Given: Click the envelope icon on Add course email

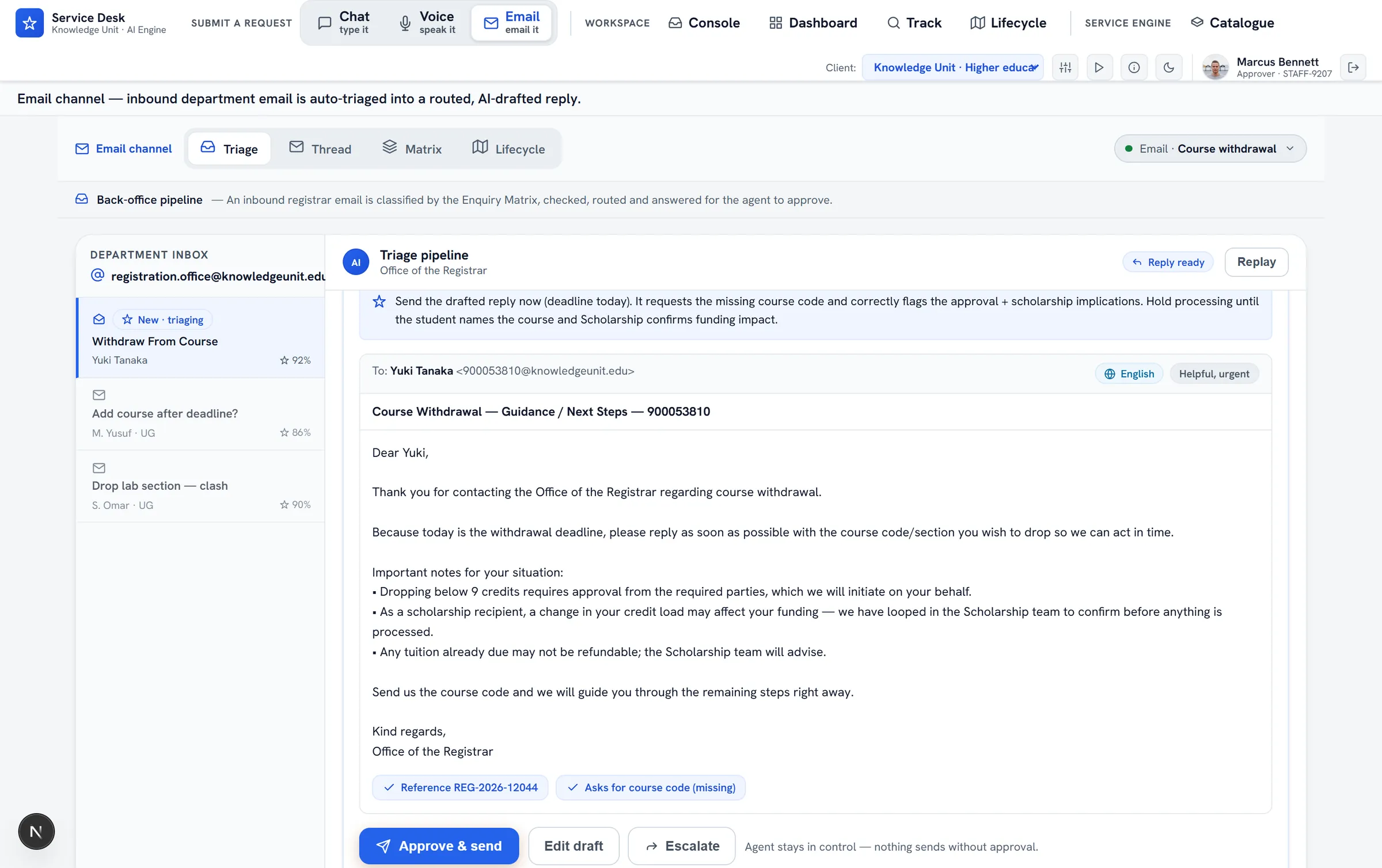Looking at the screenshot, I should pyautogui.click(x=99, y=395).
